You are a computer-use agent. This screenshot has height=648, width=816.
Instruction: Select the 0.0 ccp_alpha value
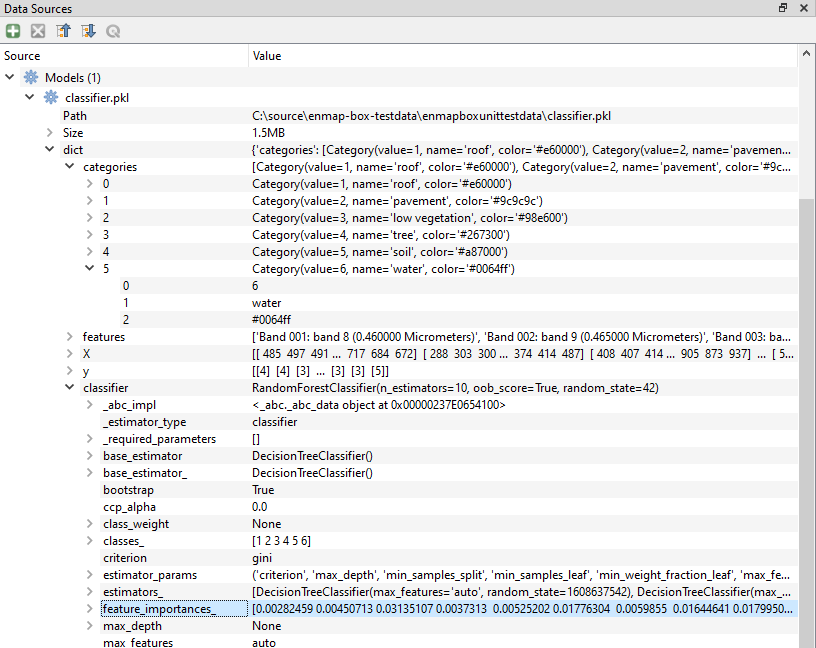point(260,507)
